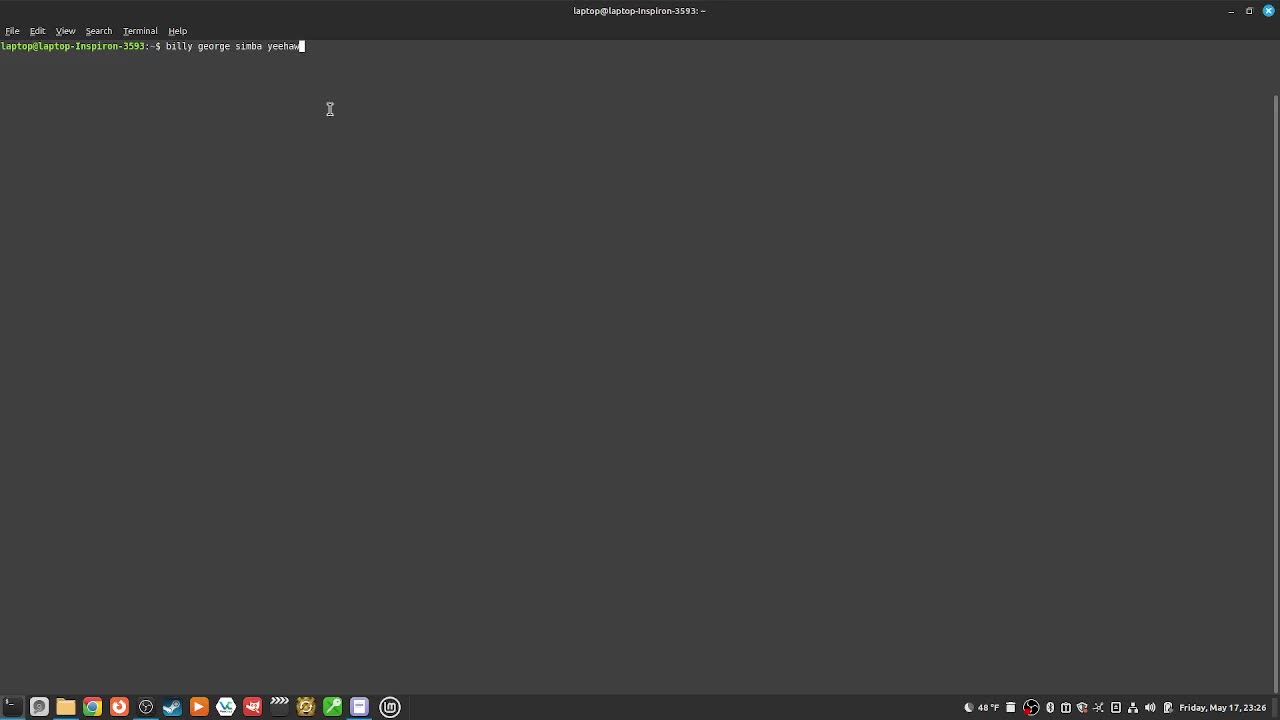Open the shield update manager tray icon
This screenshot has height=720, width=1280.
click(1082, 708)
